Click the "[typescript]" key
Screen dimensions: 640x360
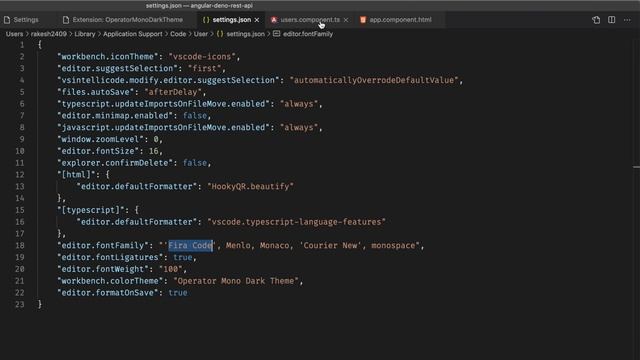pyautogui.click(x=91, y=210)
